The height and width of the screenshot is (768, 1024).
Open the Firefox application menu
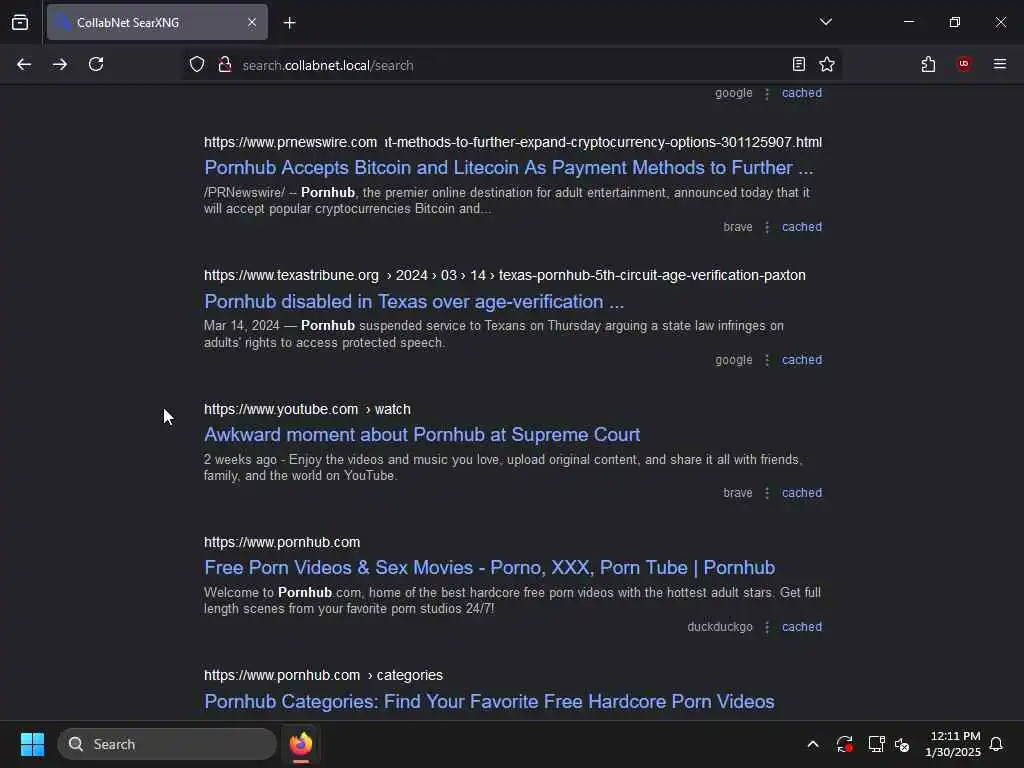point(999,64)
